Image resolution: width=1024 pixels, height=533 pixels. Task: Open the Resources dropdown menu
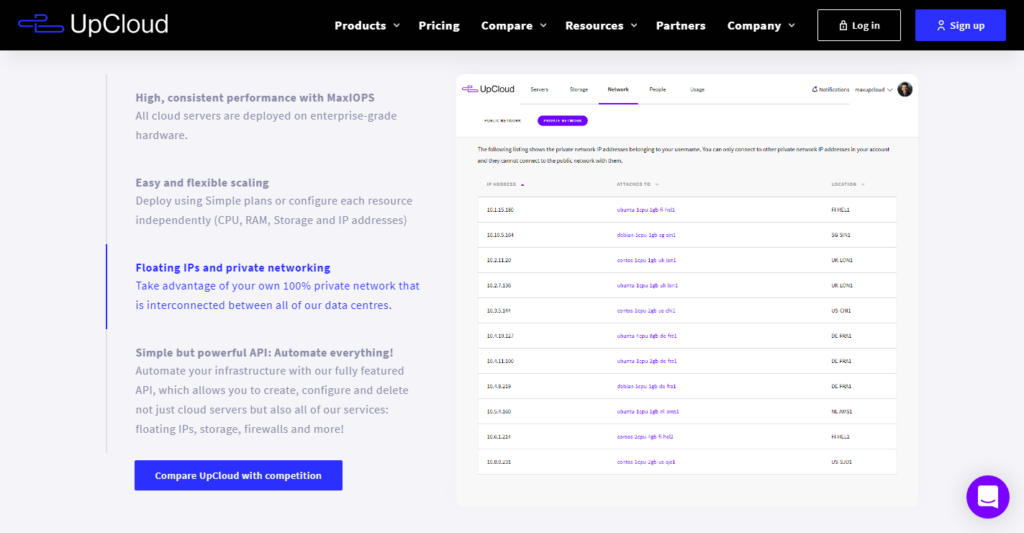point(601,25)
